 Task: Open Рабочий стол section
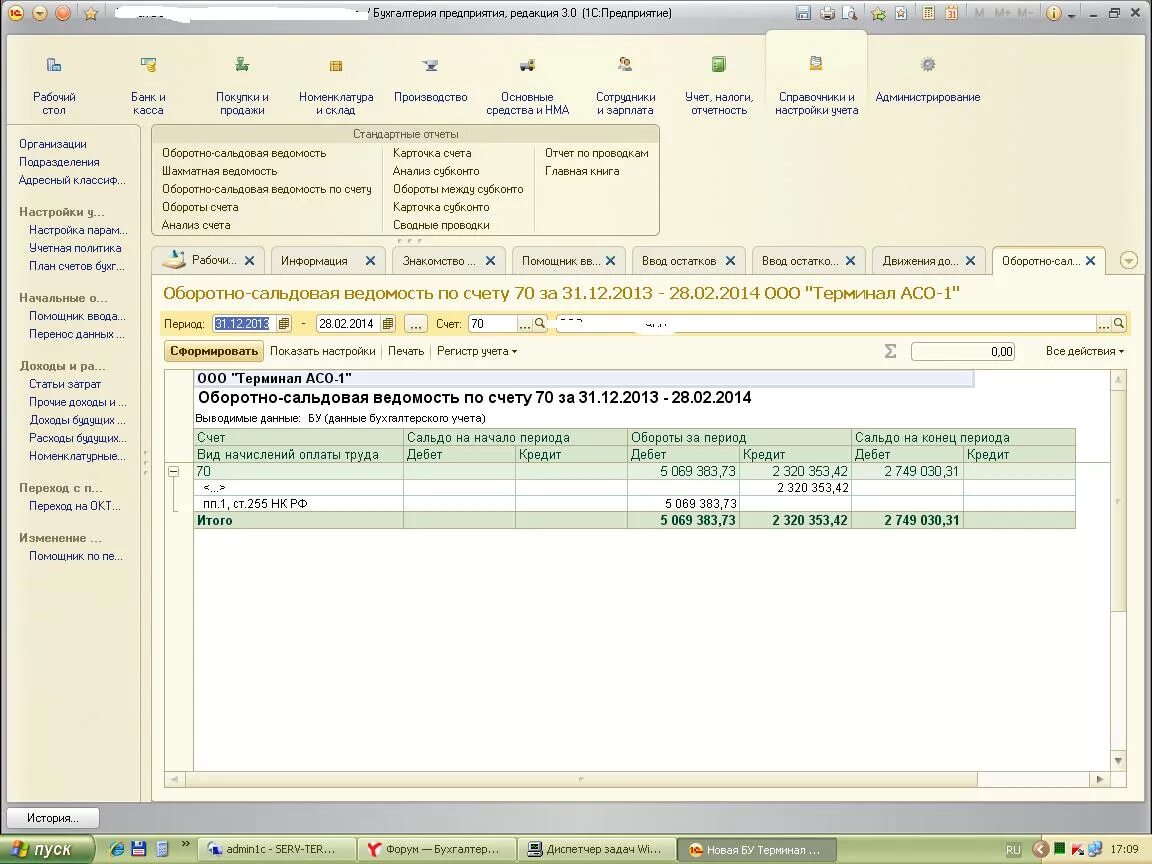pyautogui.click(x=54, y=87)
